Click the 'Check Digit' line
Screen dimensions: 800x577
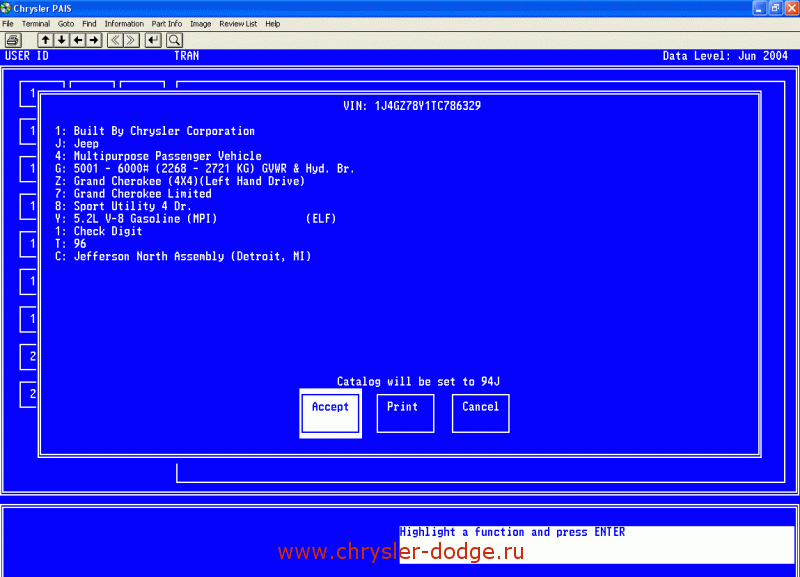98,231
